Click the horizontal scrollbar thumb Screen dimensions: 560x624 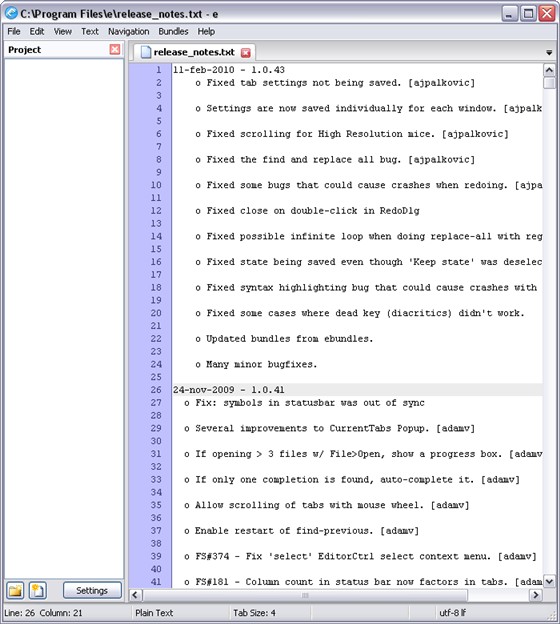[305, 595]
